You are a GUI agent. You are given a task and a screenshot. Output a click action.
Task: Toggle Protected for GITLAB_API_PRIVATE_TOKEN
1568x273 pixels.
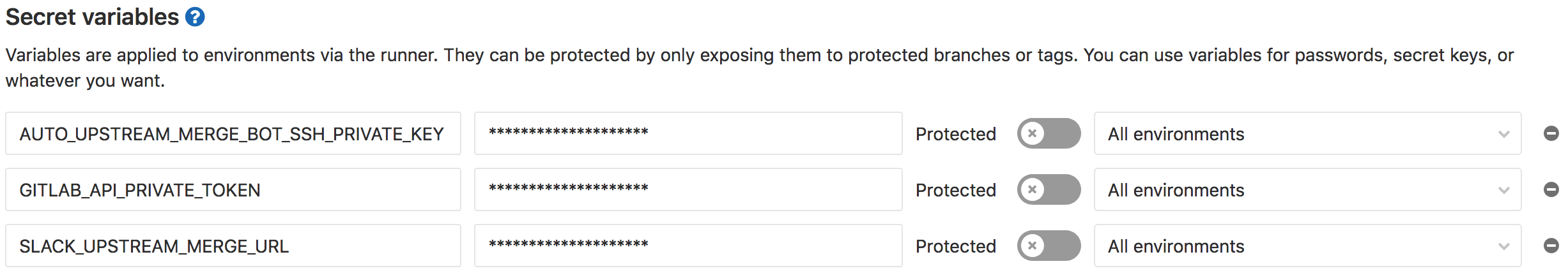coord(1049,189)
